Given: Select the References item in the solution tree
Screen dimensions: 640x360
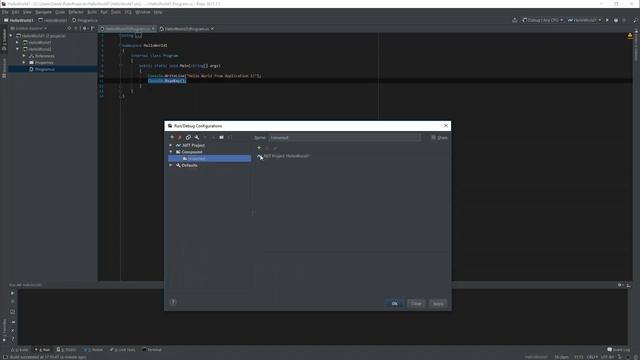Looking at the screenshot, I should (44, 56).
